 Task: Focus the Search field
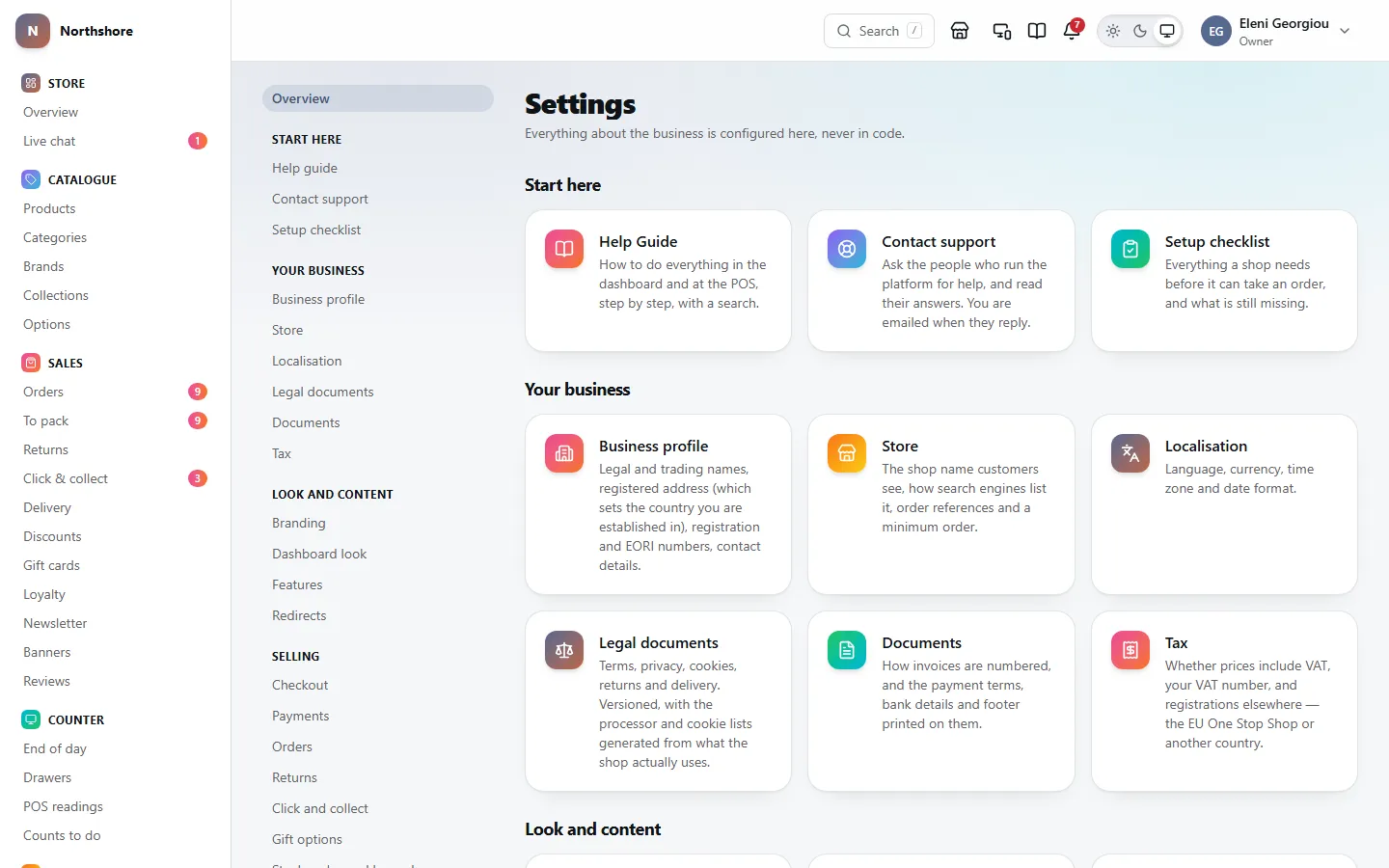click(x=879, y=31)
